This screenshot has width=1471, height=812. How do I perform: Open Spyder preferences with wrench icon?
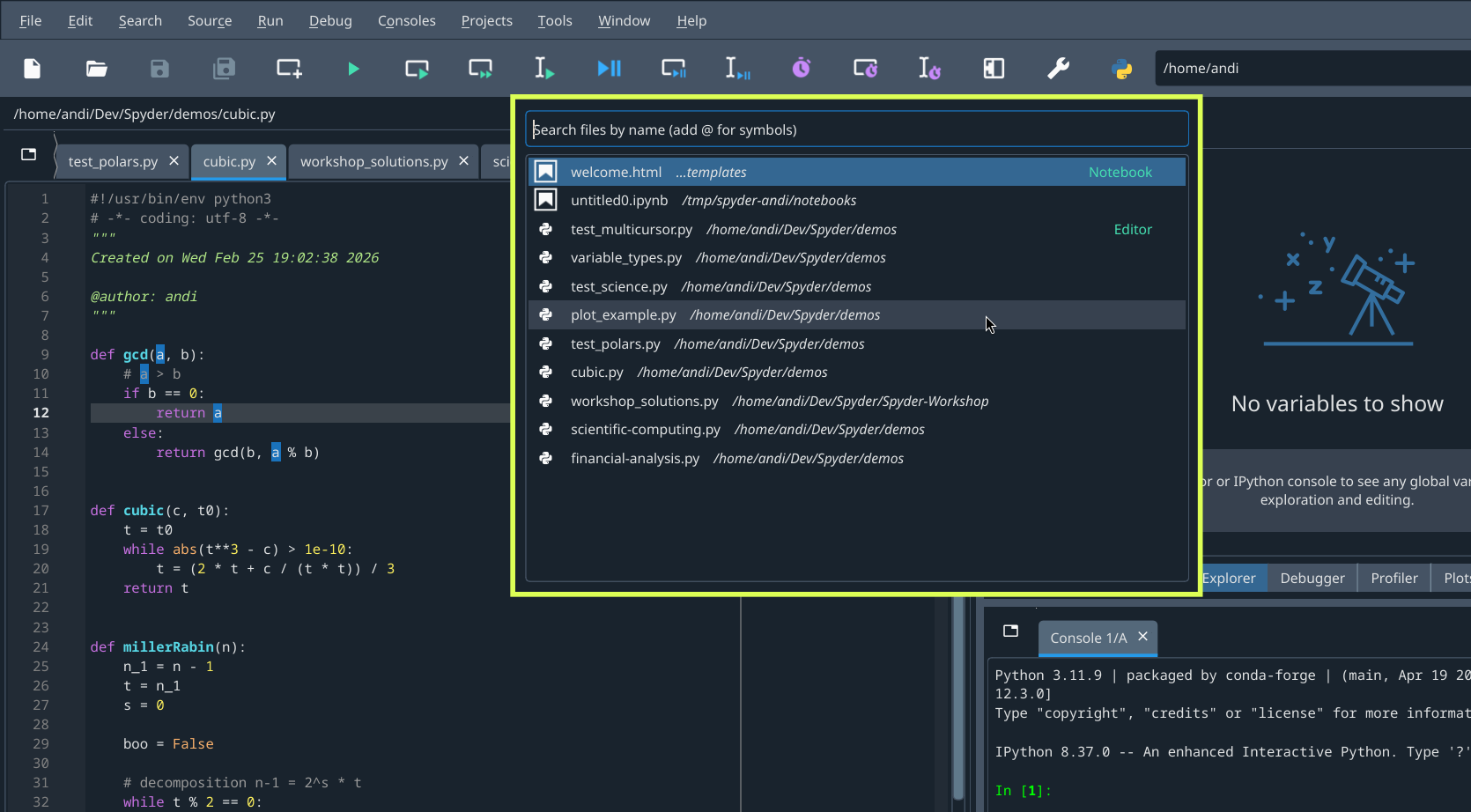coord(1058,68)
